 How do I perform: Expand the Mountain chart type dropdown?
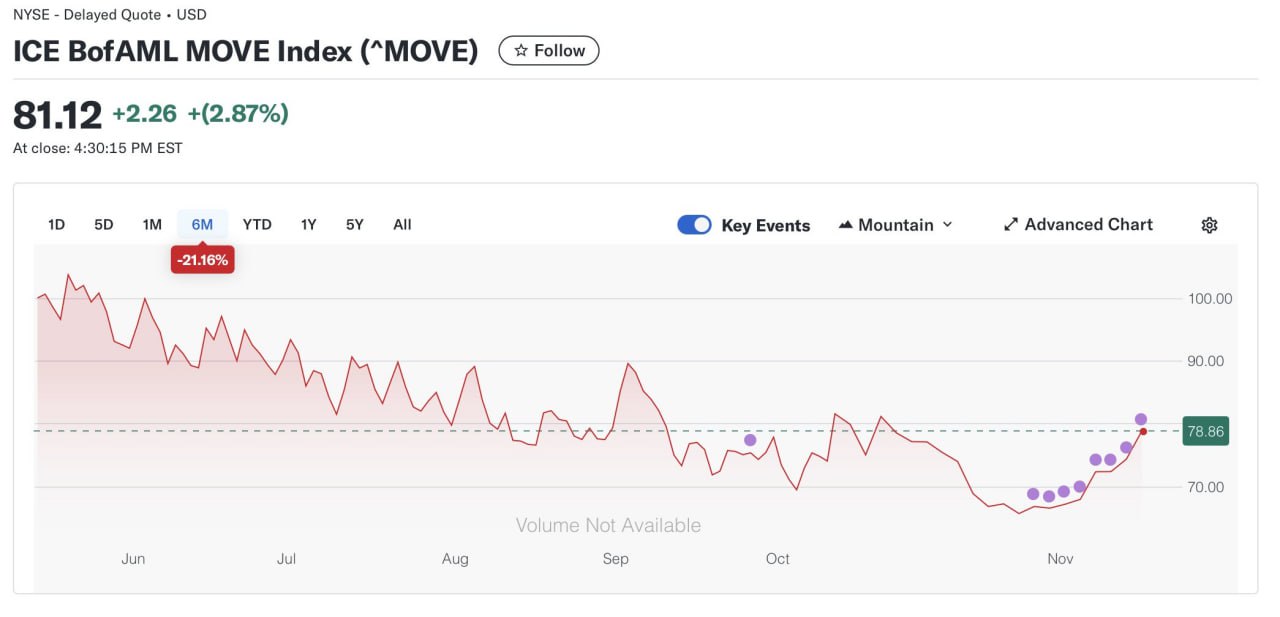pyautogui.click(x=947, y=225)
